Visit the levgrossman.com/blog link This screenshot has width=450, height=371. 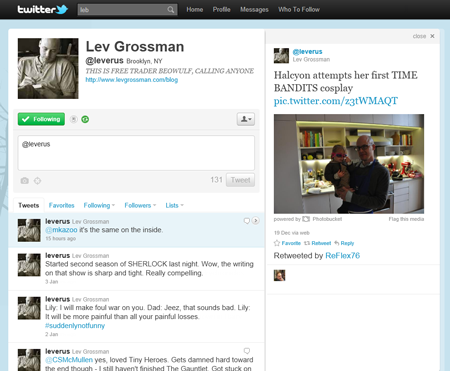click(132, 80)
